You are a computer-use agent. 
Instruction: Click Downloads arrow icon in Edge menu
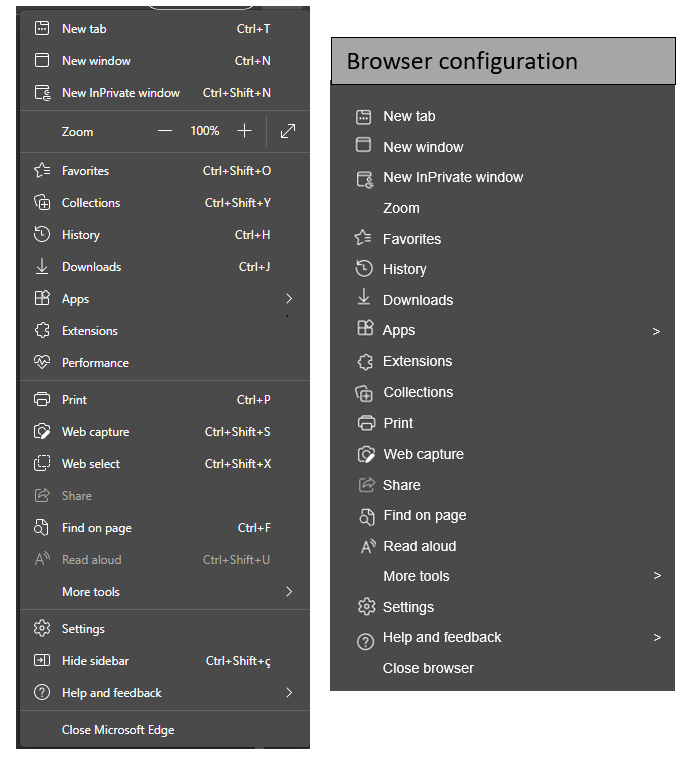pos(42,266)
